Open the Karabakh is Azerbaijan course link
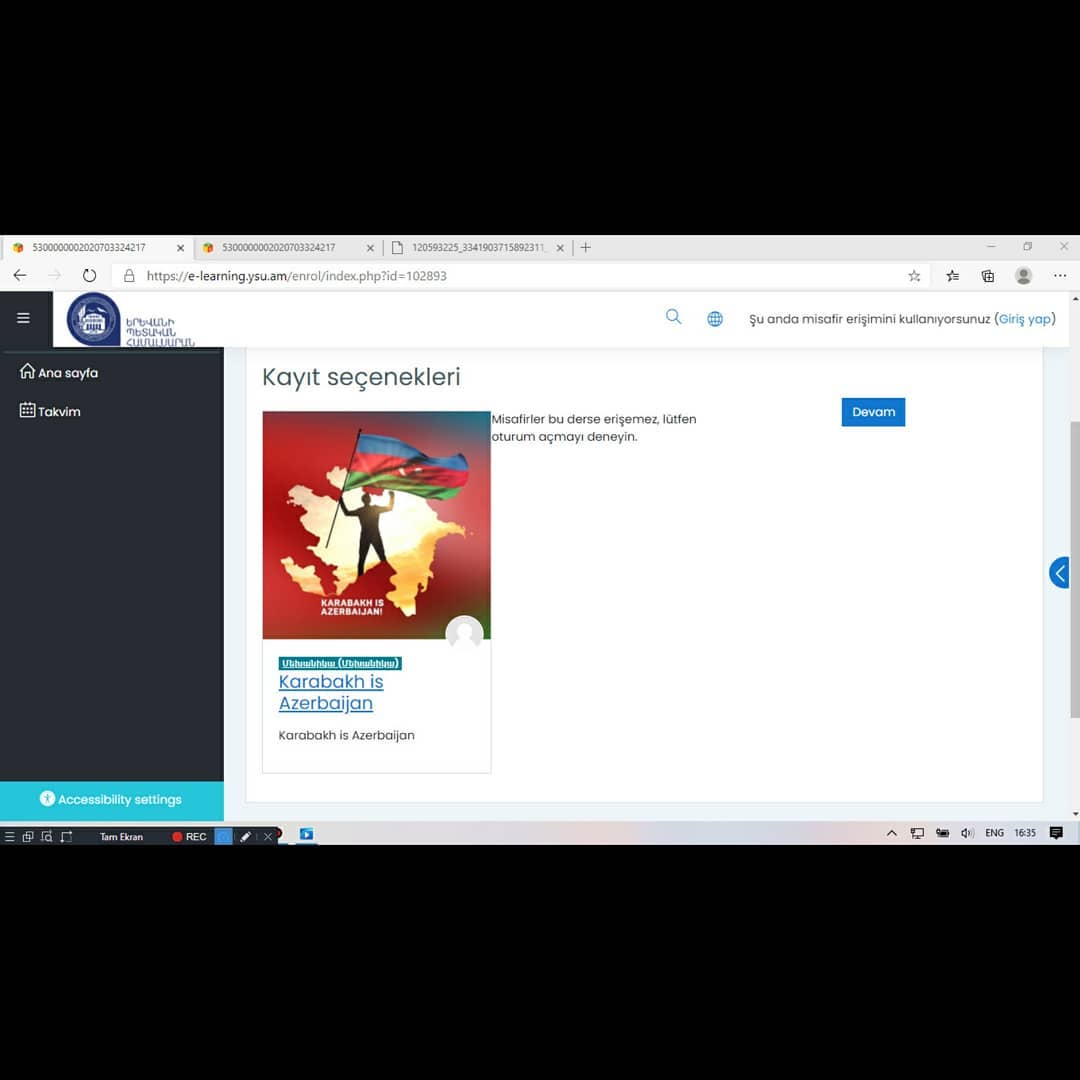1080x1080 pixels. pyautogui.click(x=331, y=692)
